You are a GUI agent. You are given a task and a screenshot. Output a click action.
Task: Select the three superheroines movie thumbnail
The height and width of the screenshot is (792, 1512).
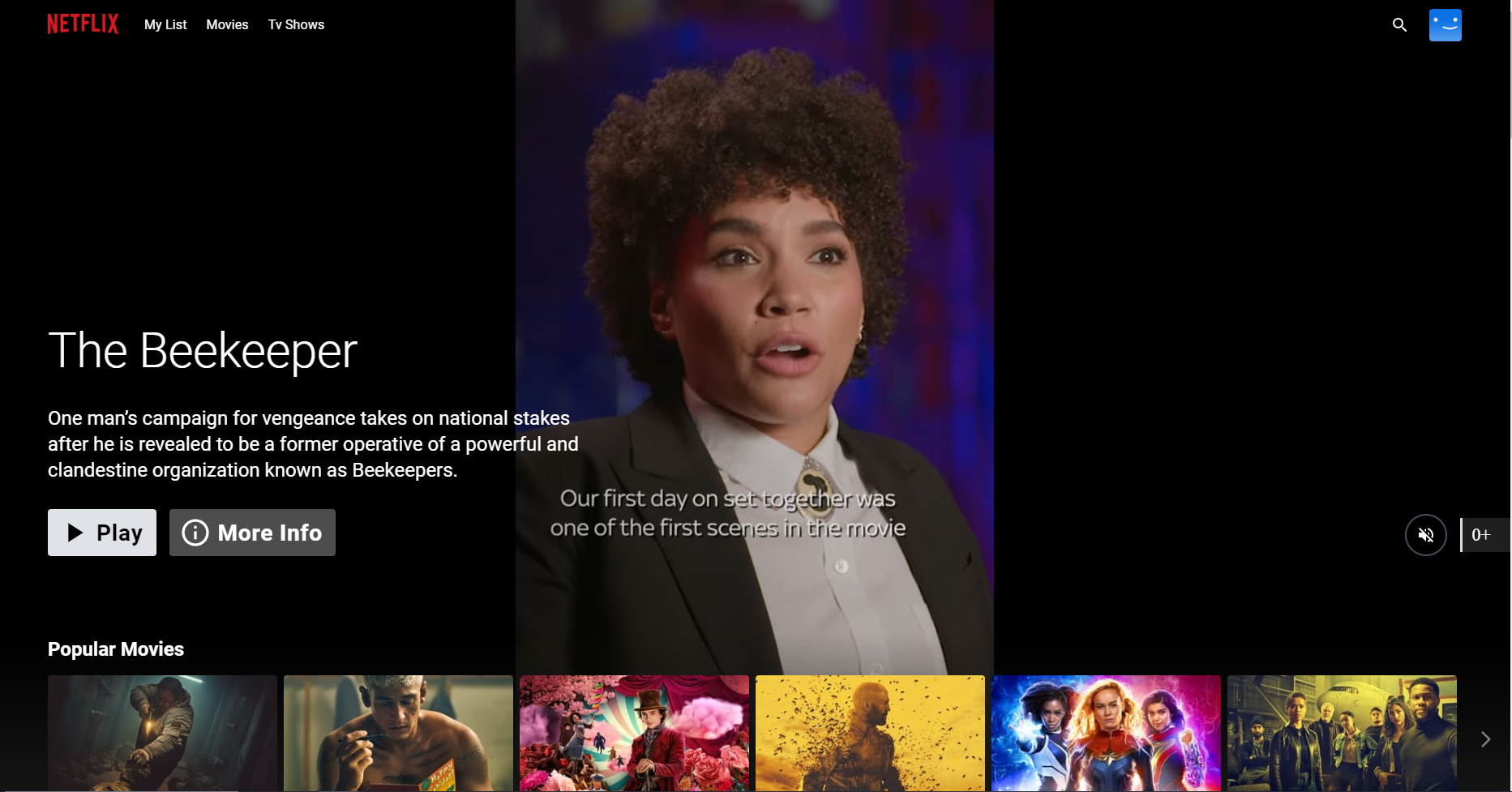[x=1106, y=733]
